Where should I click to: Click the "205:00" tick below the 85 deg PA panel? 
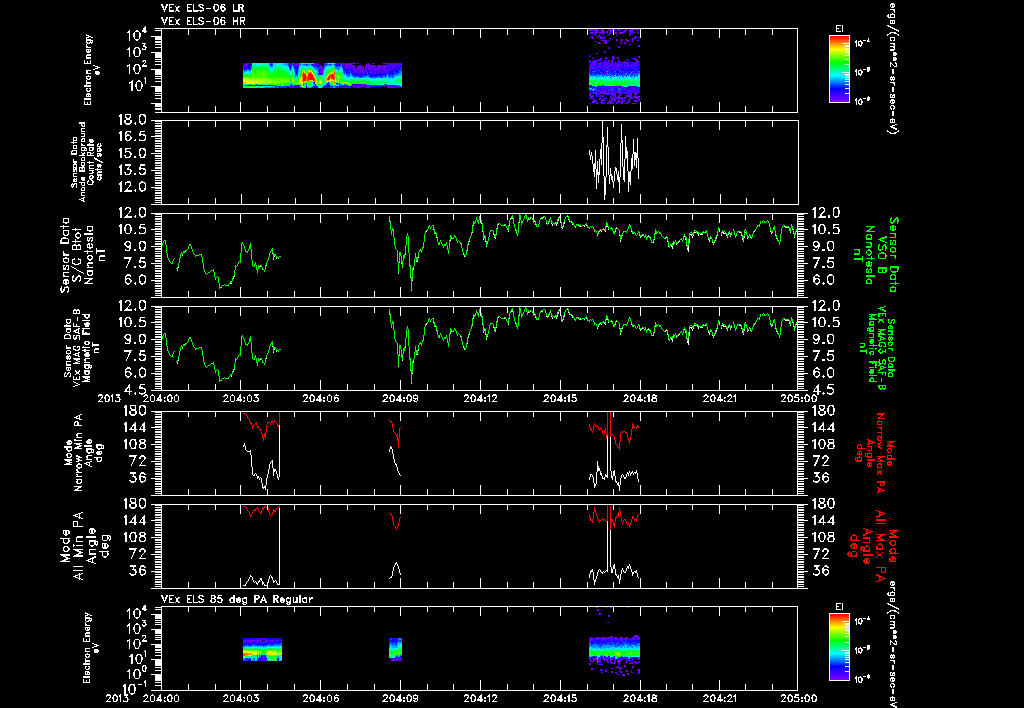(x=799, y=698)
